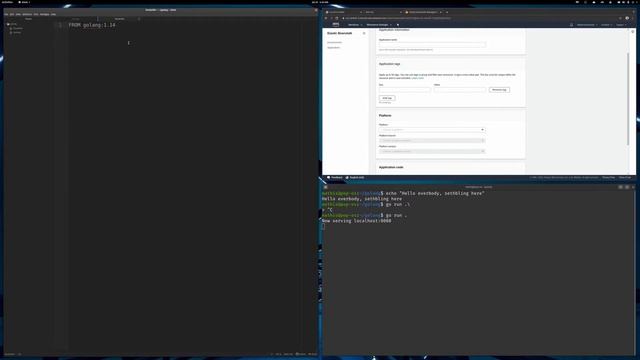Follow the Learn more link about tags
The width and height of the screenshot is (640, 360).
pyautogui.click(x=418, y=78)
